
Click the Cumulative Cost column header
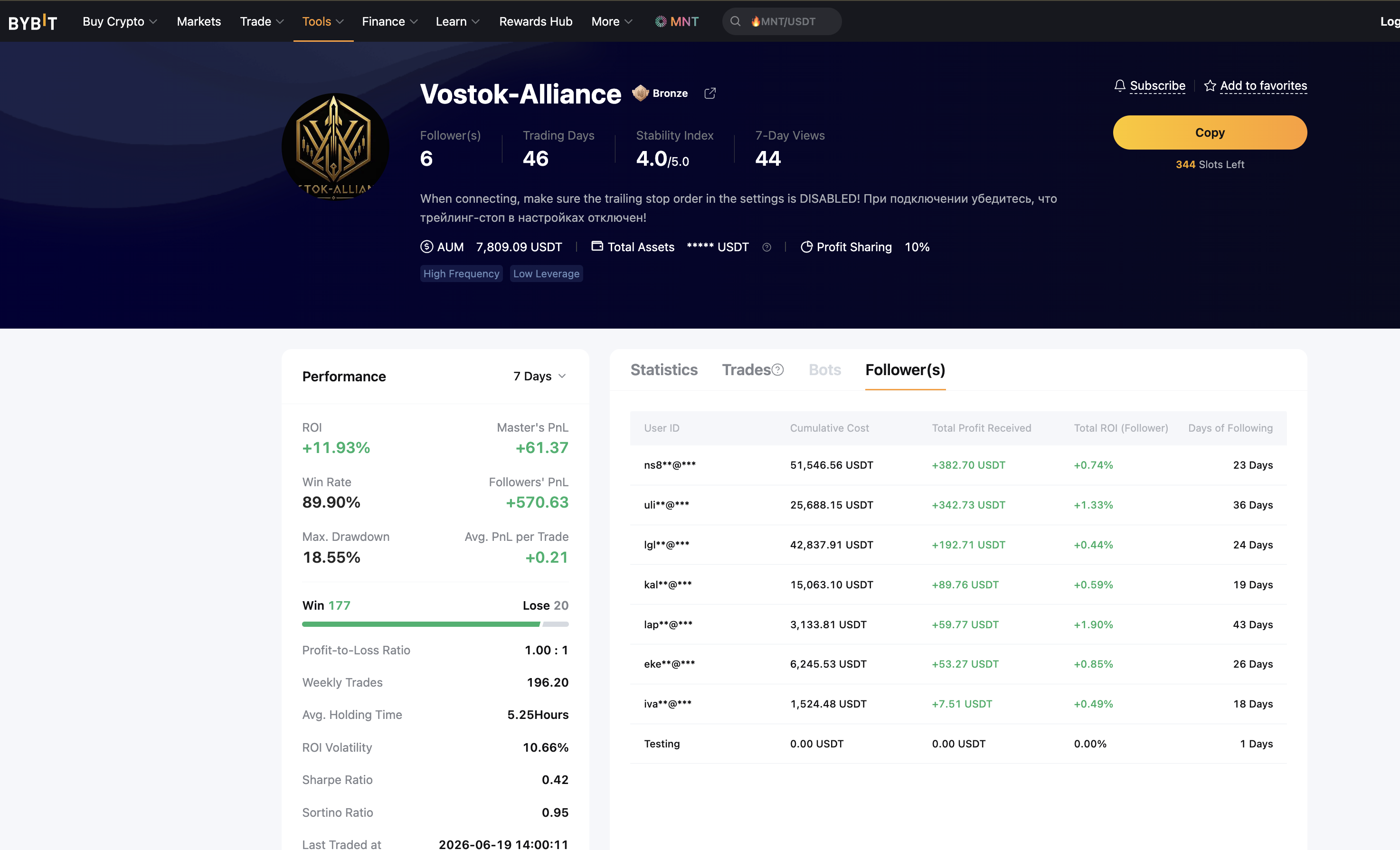829,428
